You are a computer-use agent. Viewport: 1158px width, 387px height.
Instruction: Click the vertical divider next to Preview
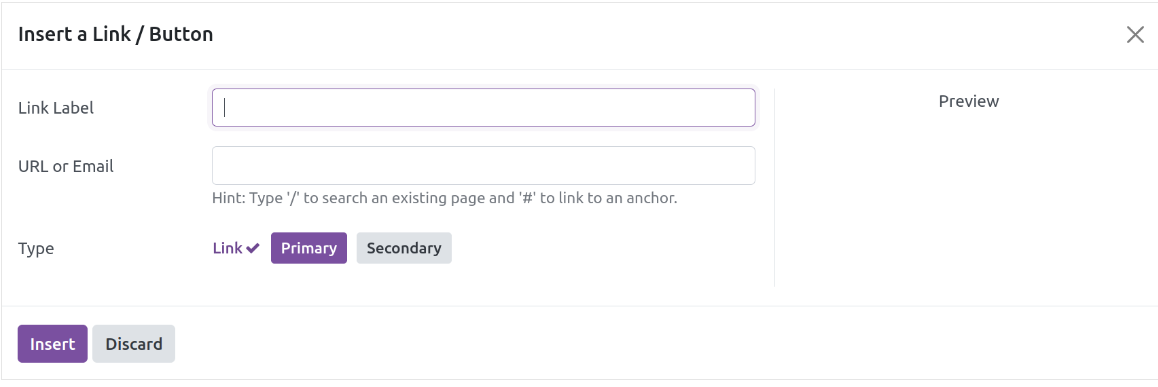click(774, 187)
